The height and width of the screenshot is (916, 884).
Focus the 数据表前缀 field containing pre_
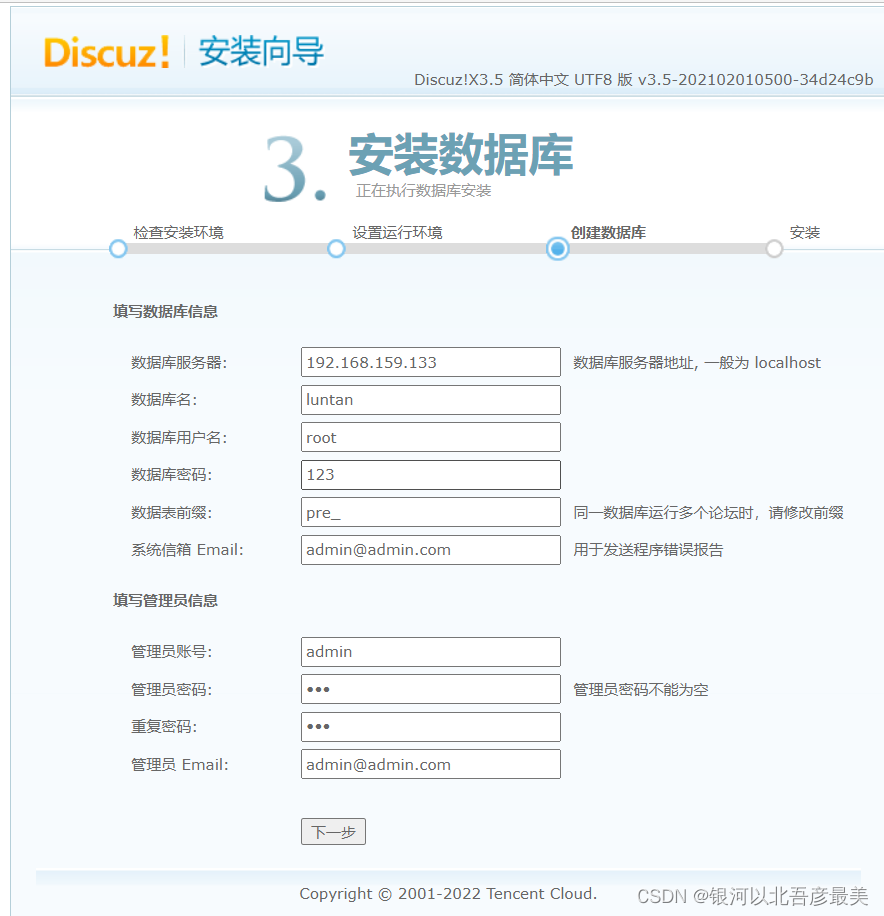click(431, 512)
